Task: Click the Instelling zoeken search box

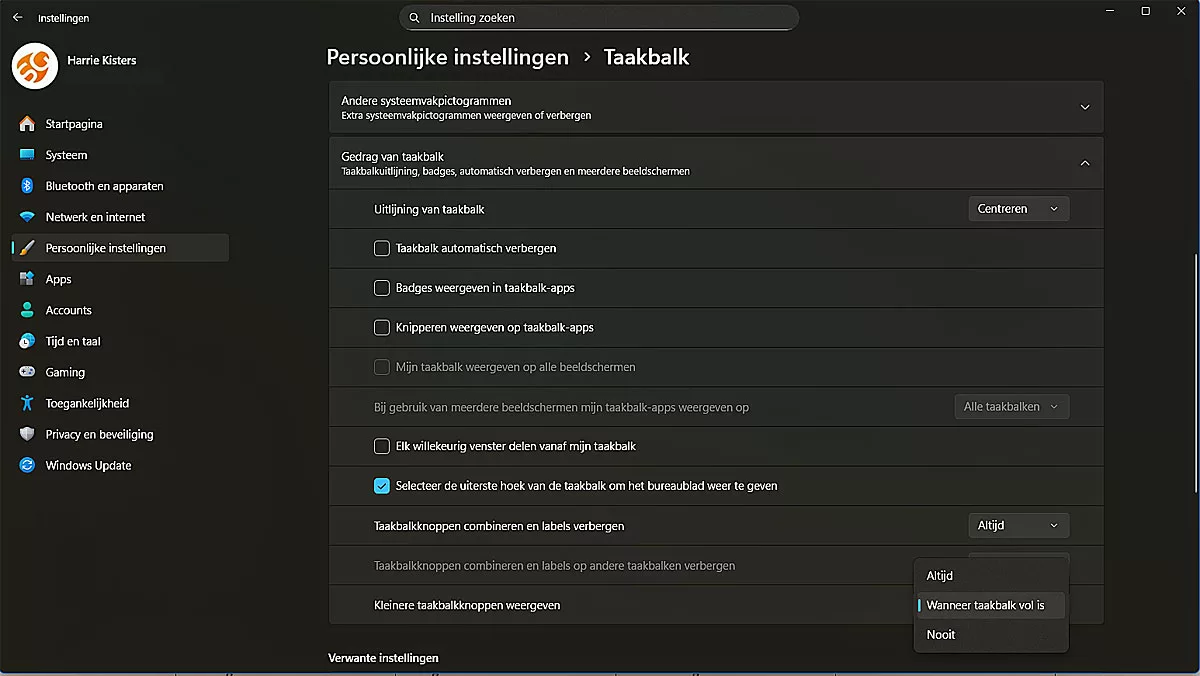Action: tap(598, 17)
